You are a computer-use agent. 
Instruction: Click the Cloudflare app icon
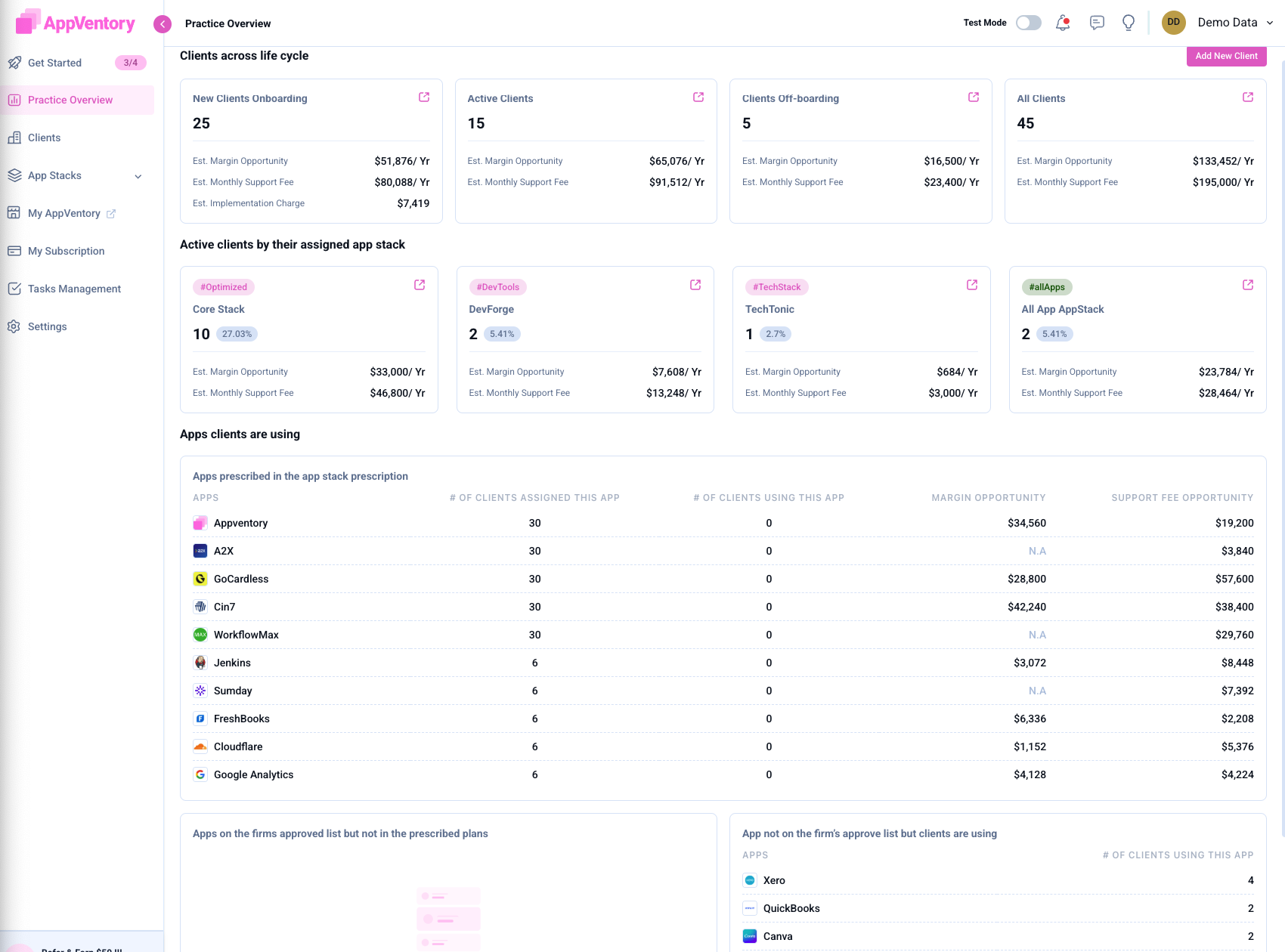pyautogui.click(x=200, y=746)
